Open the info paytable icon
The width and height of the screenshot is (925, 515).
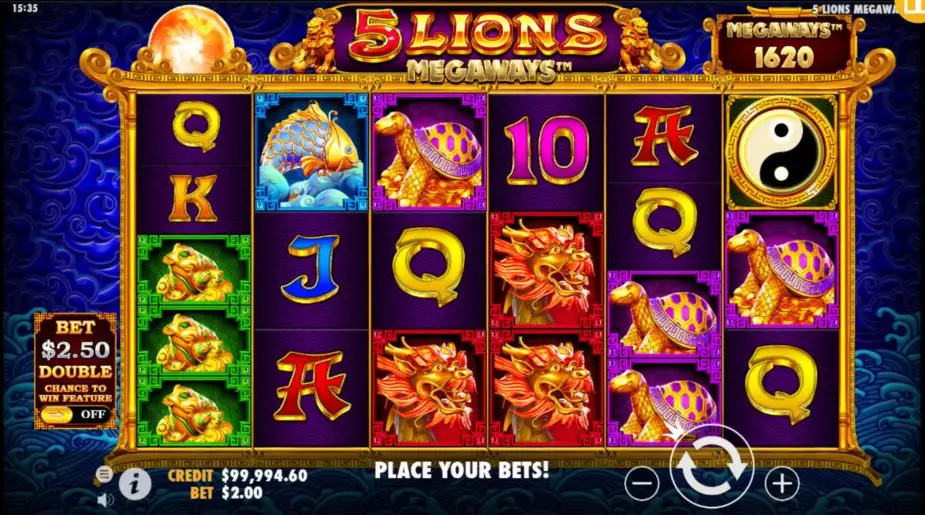click(x=135, y=484)
